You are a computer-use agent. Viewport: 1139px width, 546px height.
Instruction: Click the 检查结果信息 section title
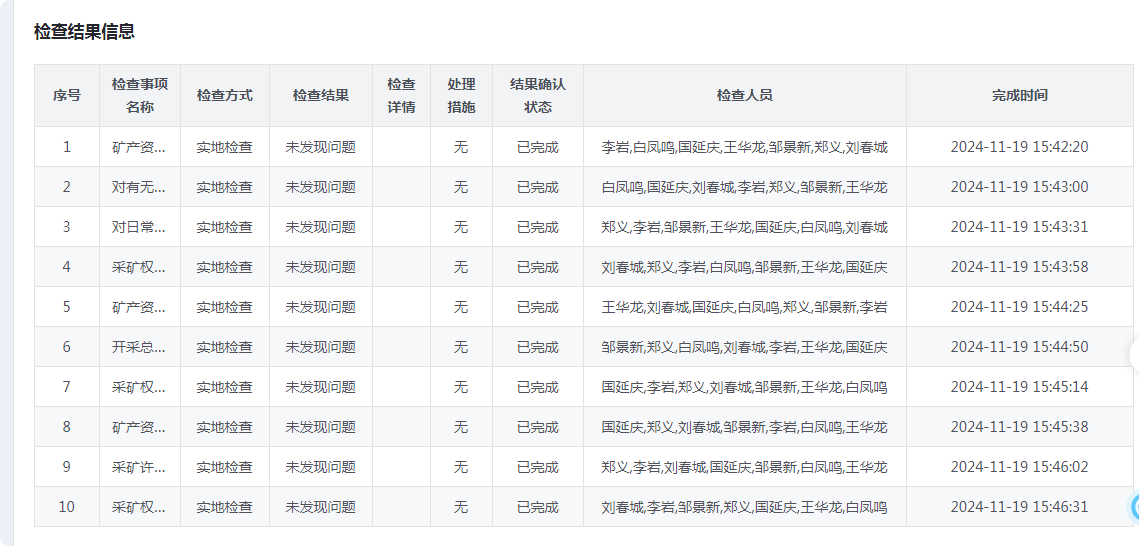pyautogui.click(x=84, y=31)
